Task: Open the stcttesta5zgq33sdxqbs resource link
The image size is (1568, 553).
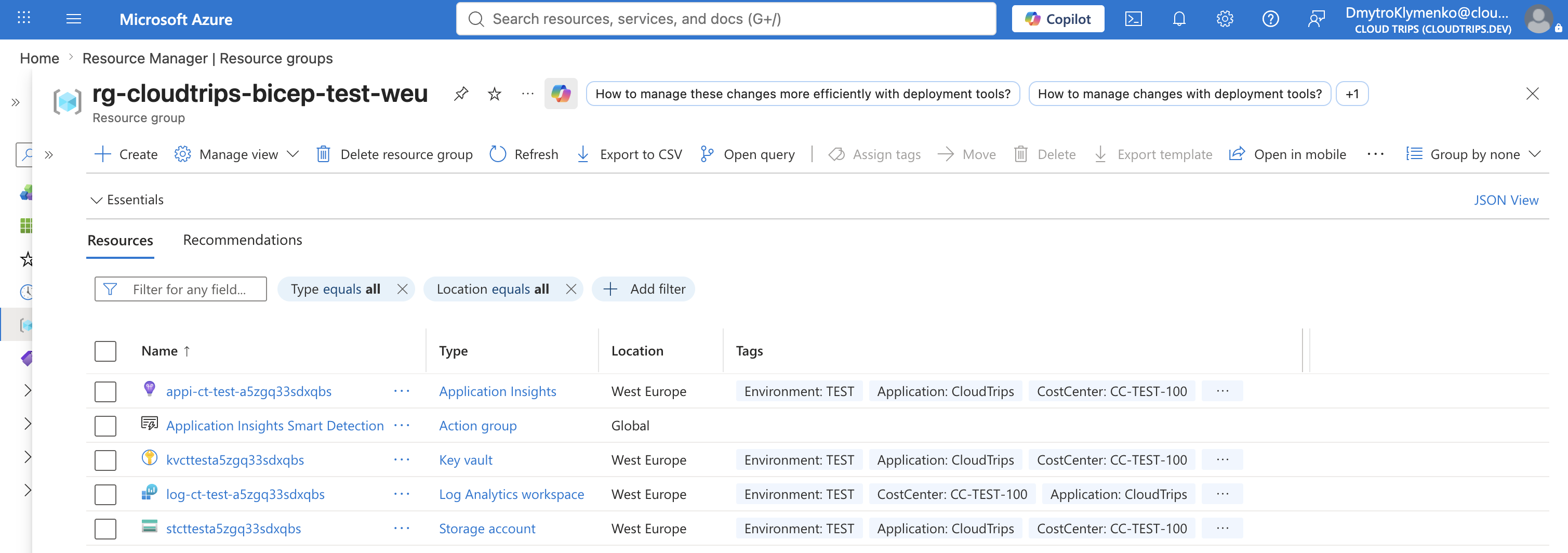Action: pos(233,529)
